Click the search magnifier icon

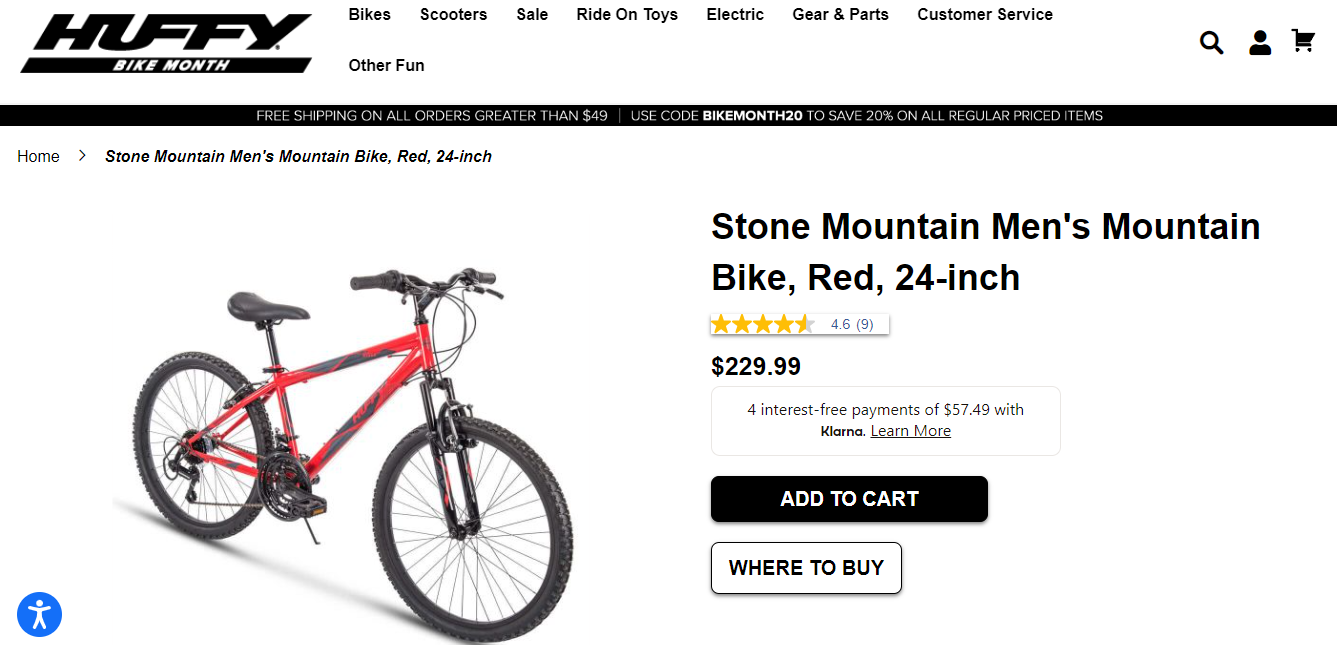coord(1211,42)
